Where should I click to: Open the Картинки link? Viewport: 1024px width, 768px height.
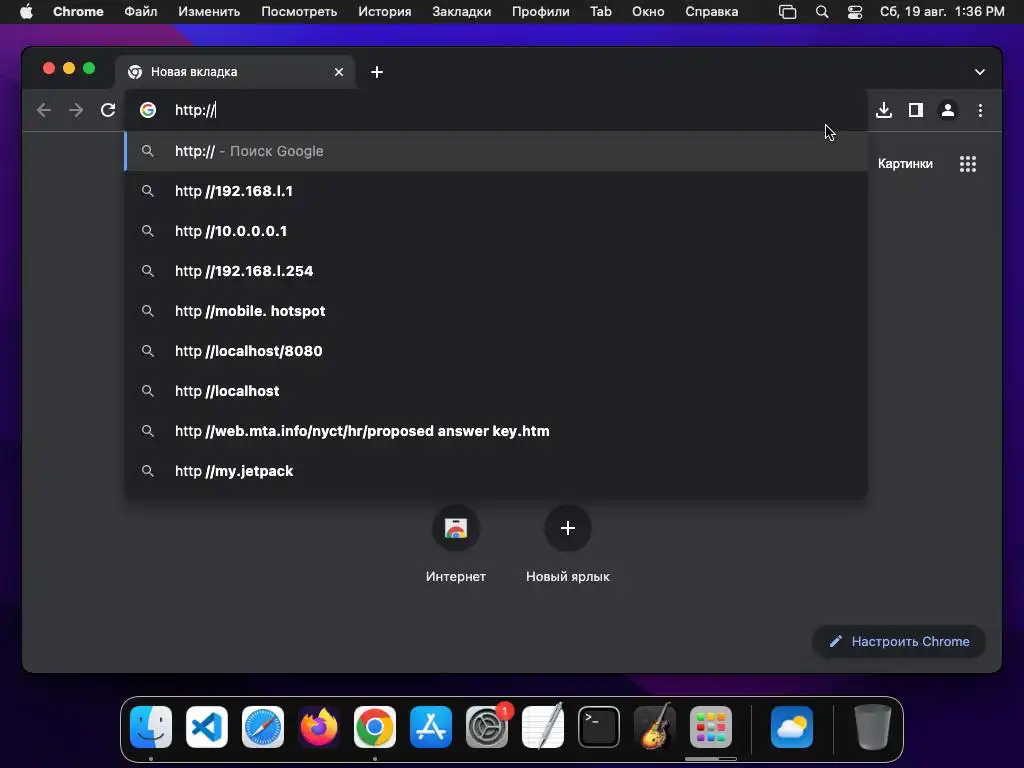[905, 164]
